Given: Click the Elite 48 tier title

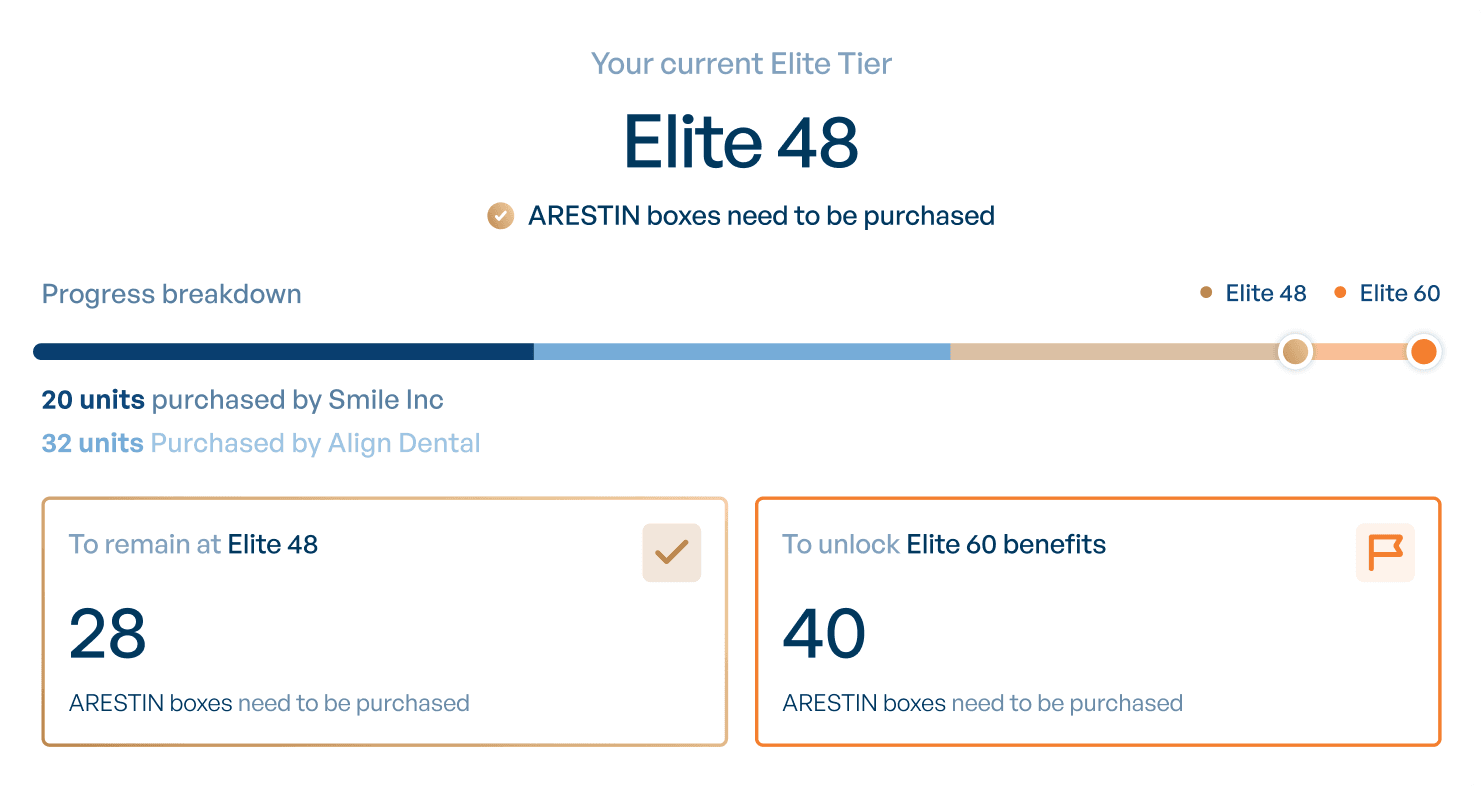Looking at the screenshot, I should click(741, 140).
